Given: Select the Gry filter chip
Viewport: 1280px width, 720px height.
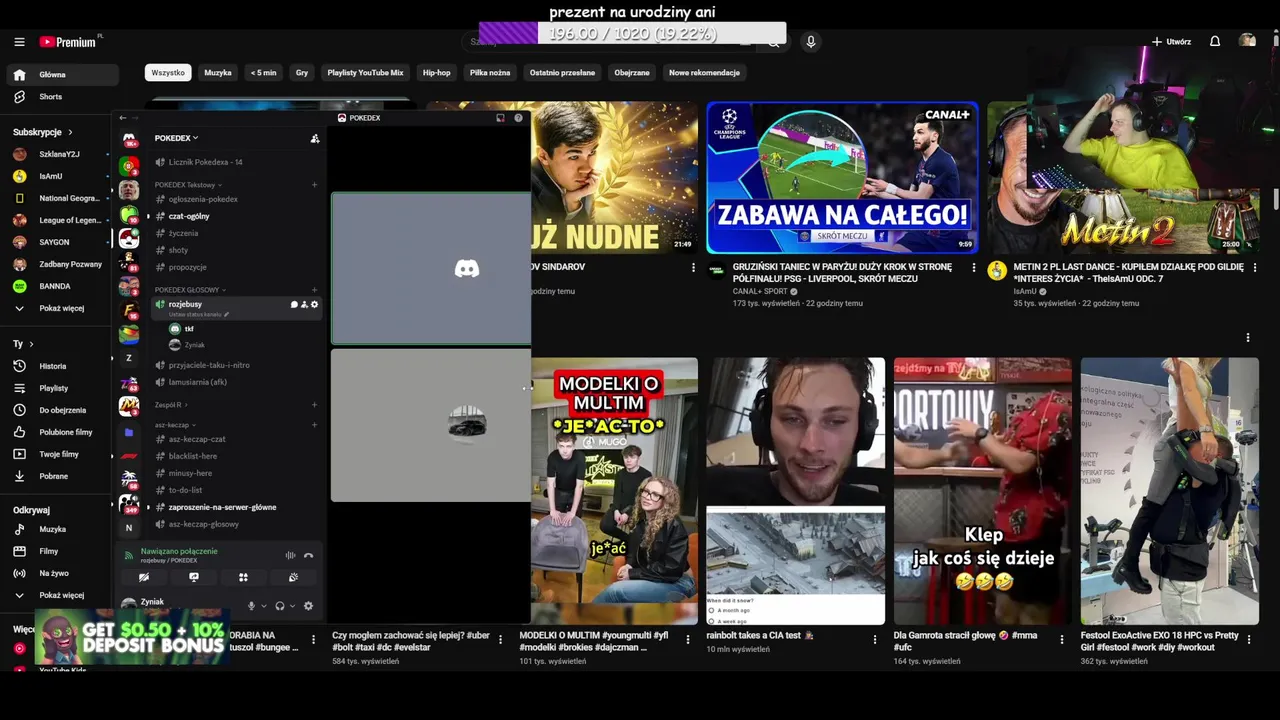Looking at the screenshot, I should click(302, 73).
